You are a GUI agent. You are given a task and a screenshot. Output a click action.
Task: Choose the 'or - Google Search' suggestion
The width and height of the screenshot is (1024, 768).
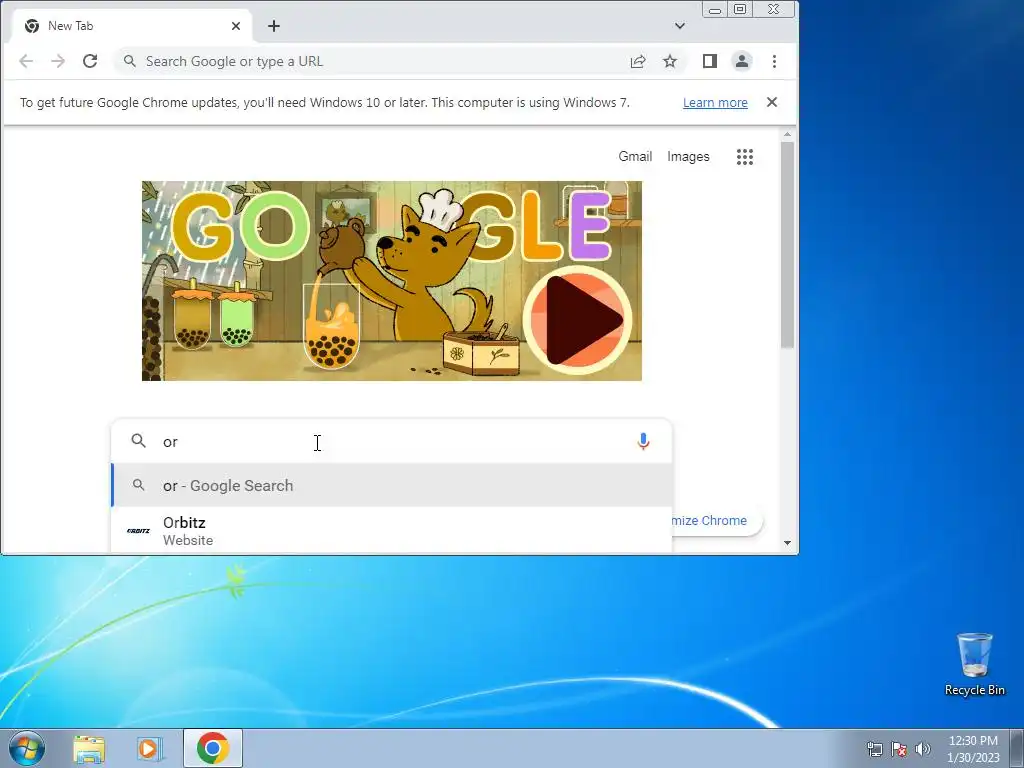pos(392,485)
